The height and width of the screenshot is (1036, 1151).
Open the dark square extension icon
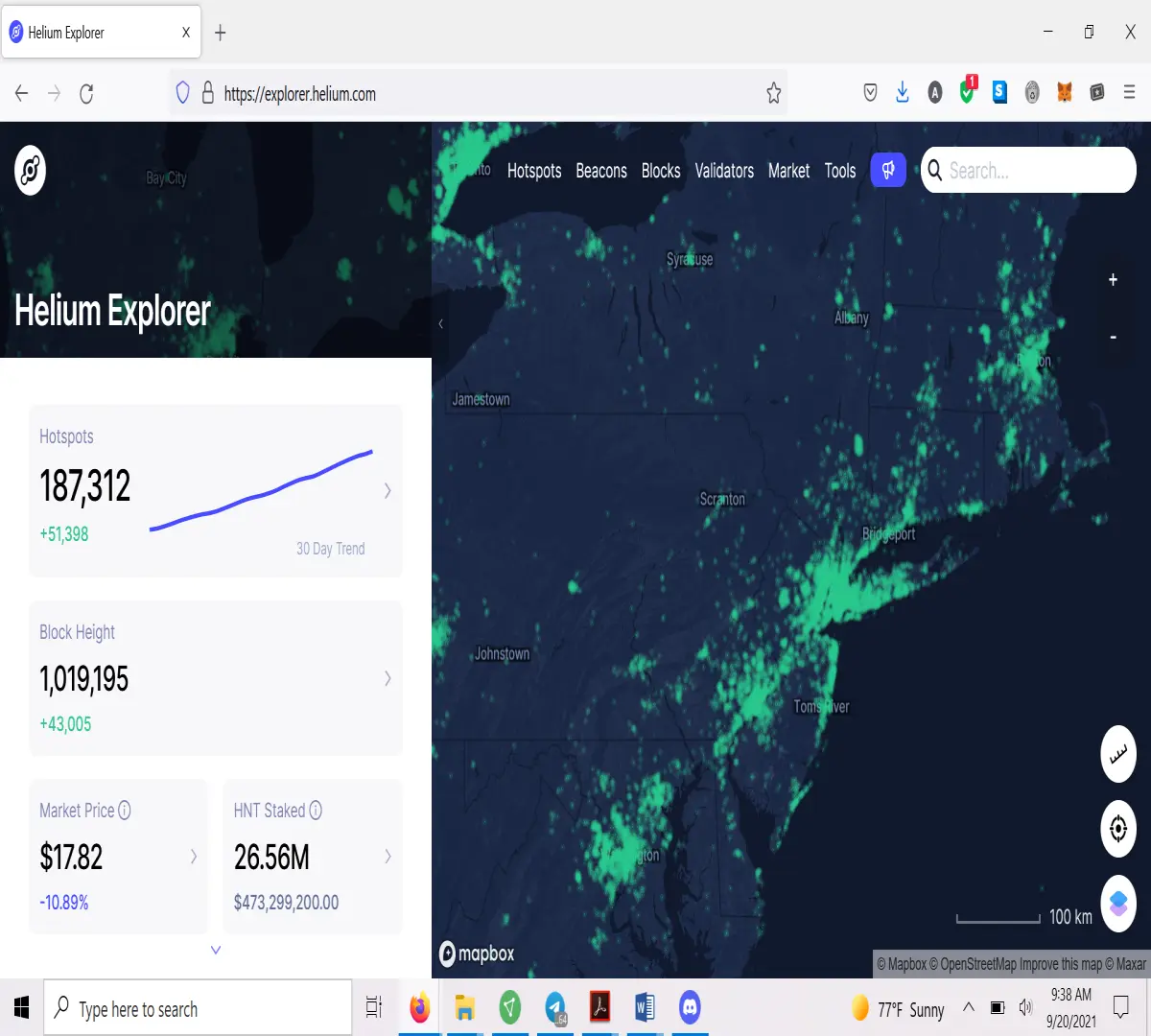coord(1097,92)
